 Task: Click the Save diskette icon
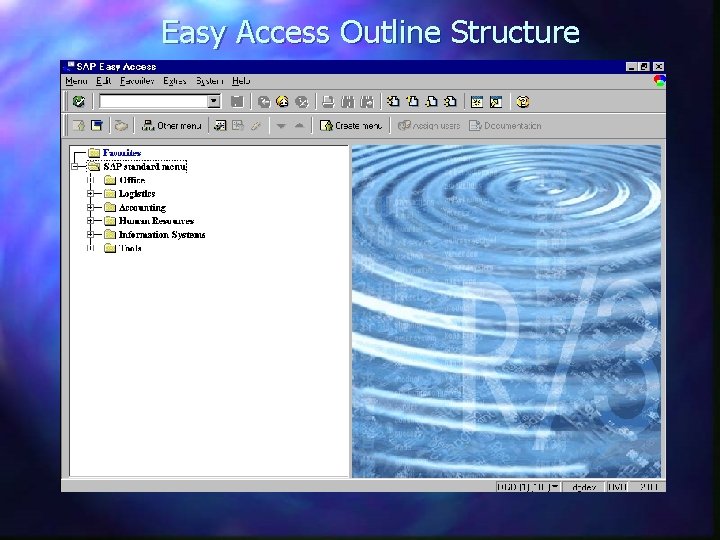(x=236, y=101)
